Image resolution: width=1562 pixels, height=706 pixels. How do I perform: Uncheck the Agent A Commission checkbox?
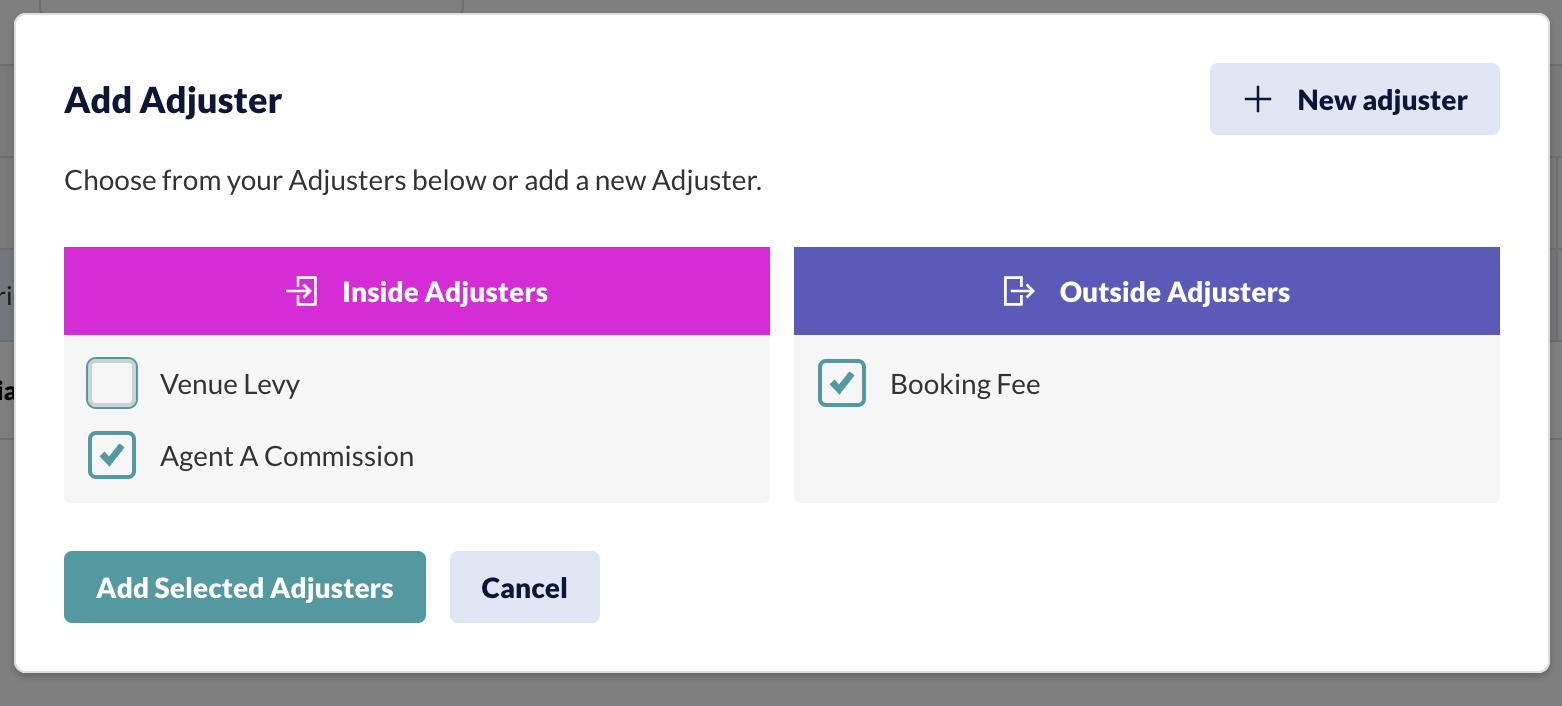coord(112,456)
